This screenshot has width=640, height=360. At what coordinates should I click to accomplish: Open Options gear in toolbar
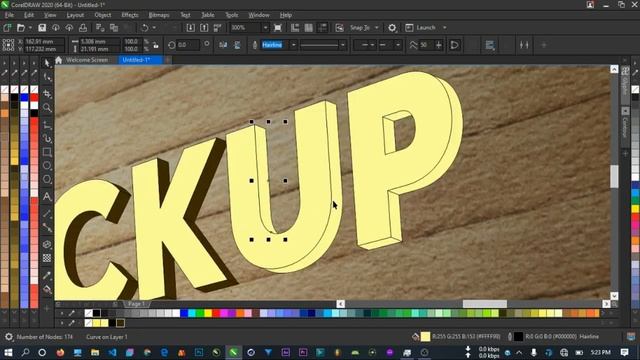click(392, 27)
